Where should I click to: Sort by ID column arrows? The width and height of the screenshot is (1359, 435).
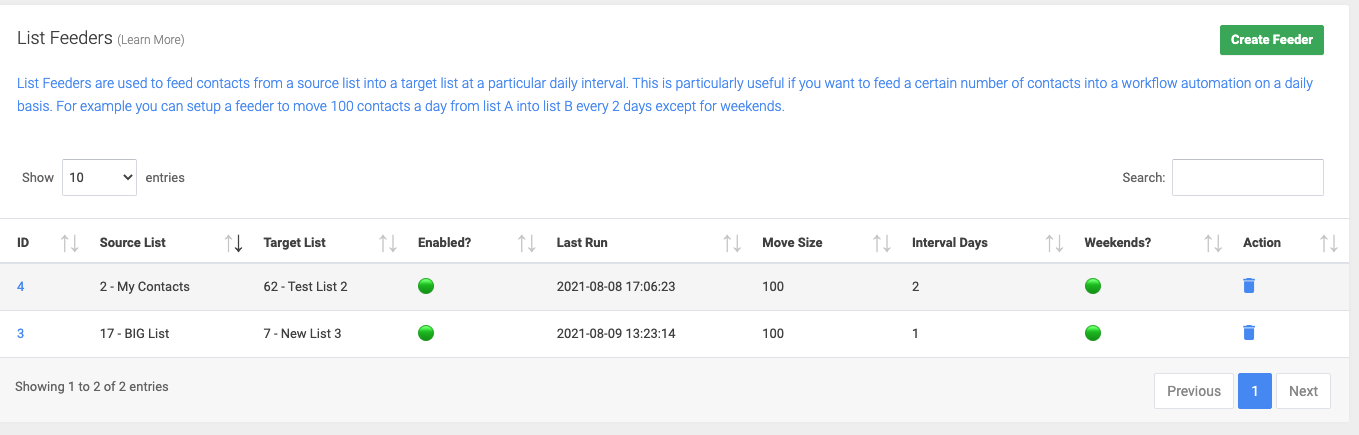pyautogui.click(x=70, y=242)
